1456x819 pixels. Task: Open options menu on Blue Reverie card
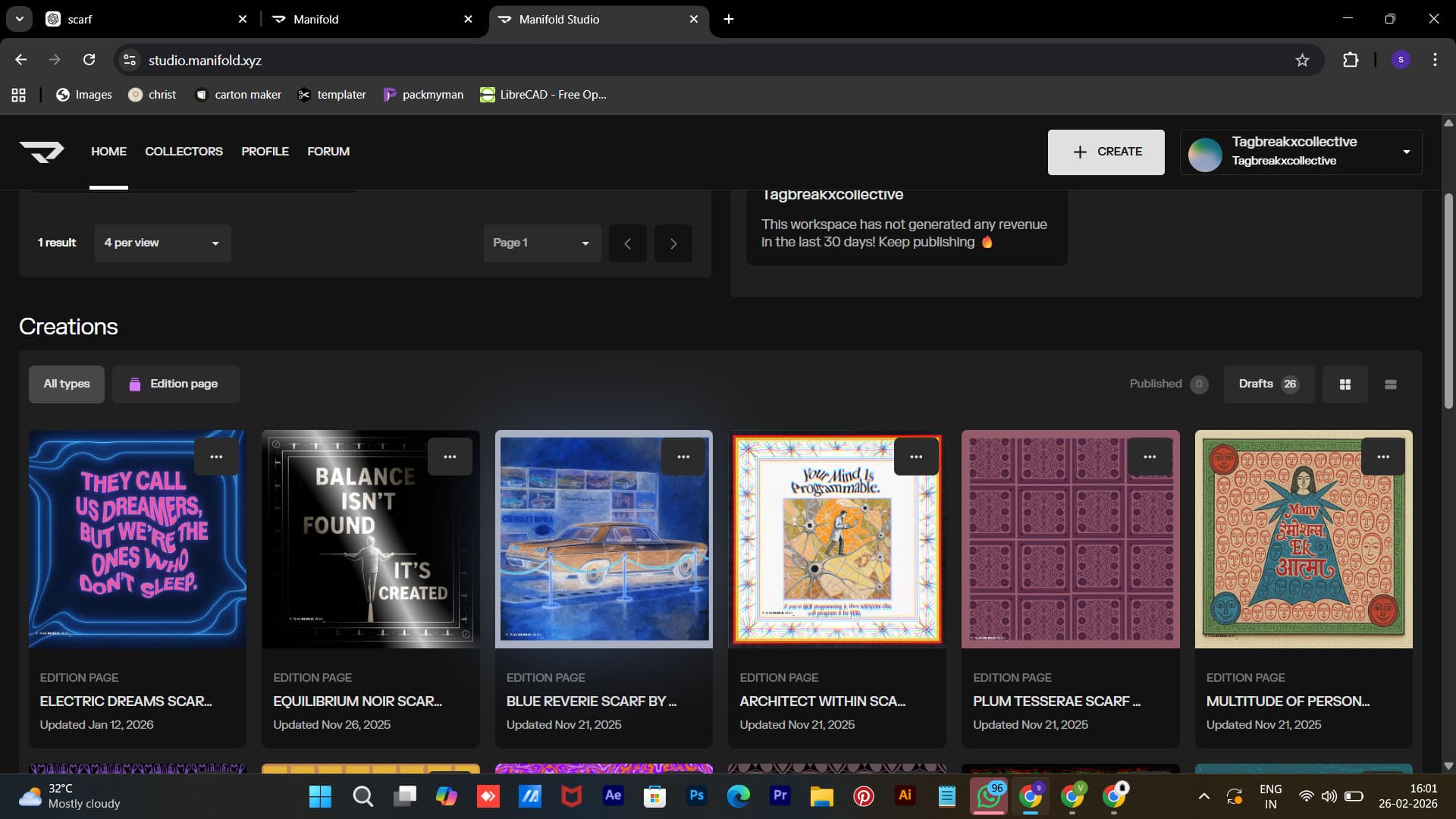click(682, 457)
